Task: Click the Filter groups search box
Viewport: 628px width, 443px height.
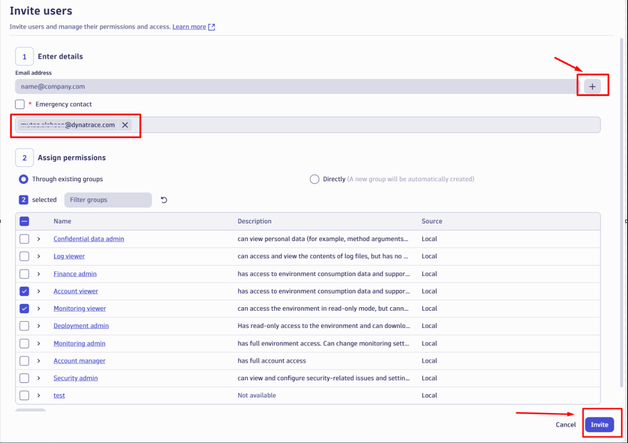Action: (x=108, y=200)
